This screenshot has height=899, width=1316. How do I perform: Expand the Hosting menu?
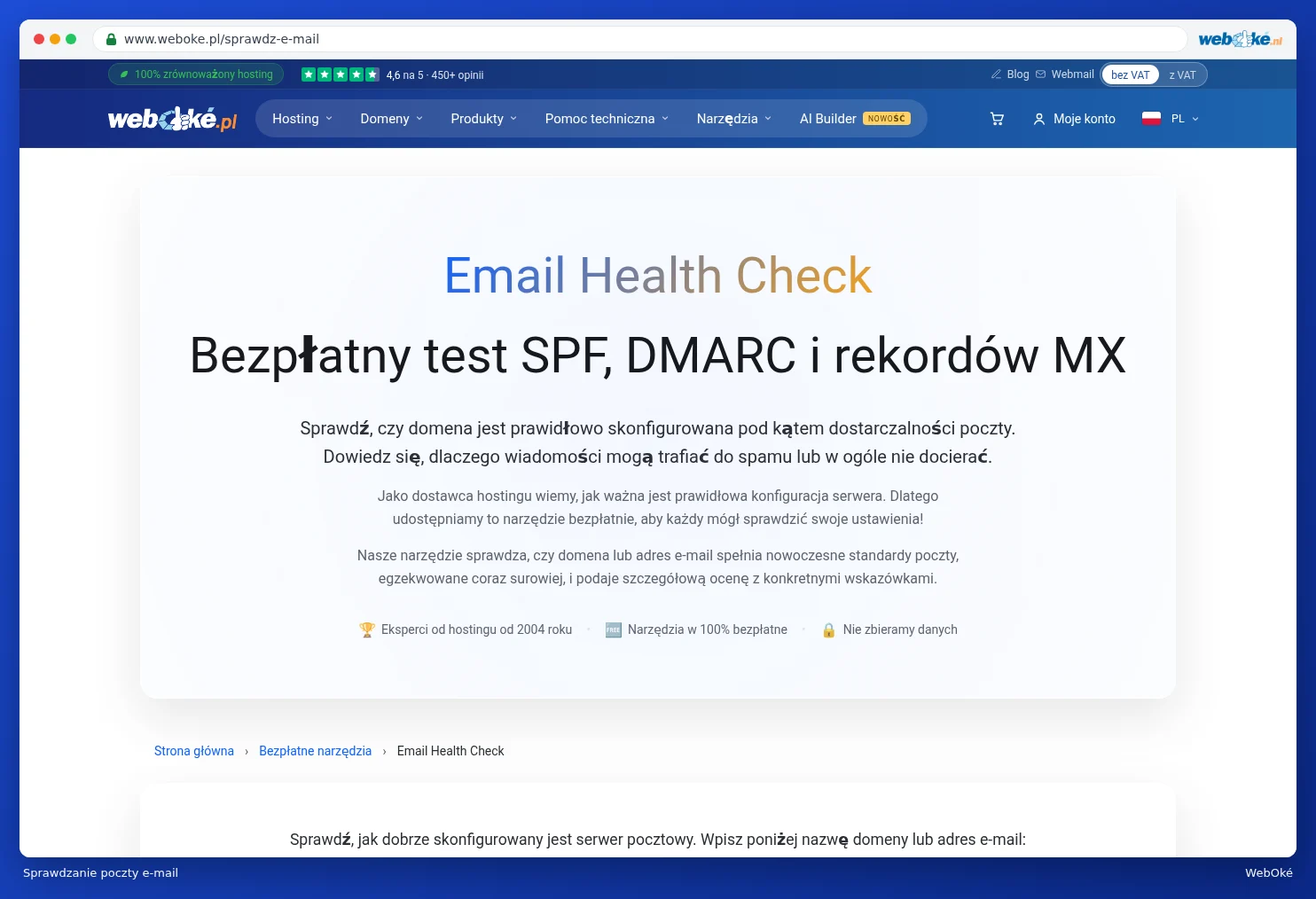pyautogui.click(x=302, y=119)
